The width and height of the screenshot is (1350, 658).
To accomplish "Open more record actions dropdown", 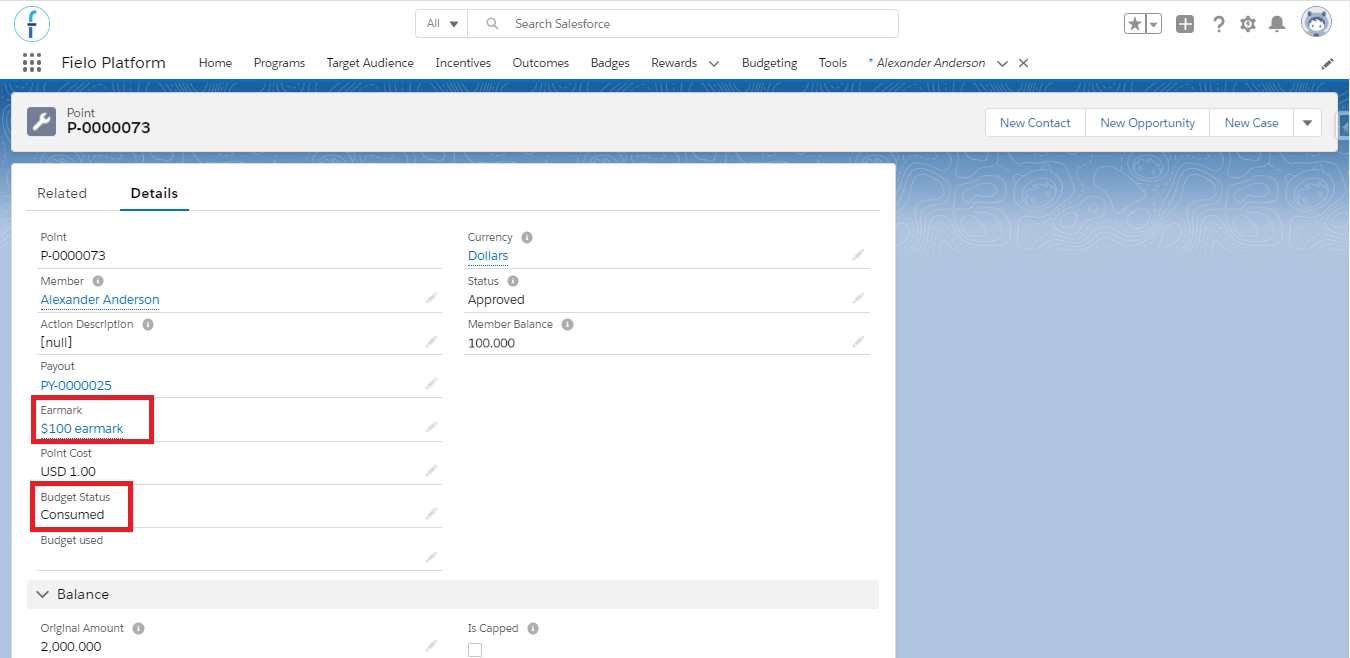I will [x=1307, y=123].
